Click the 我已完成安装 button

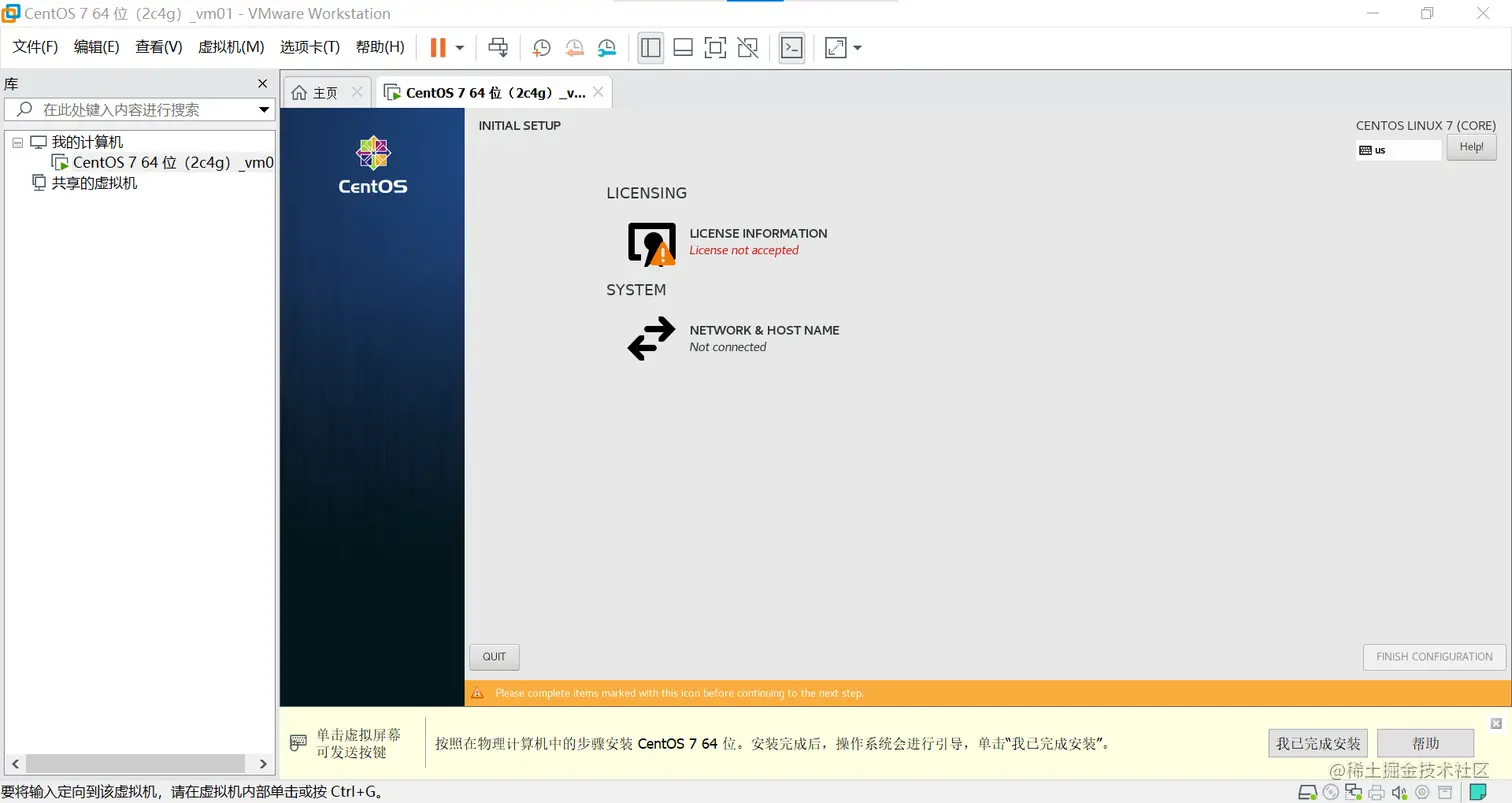pyautogui.click(x=1318, y=743)
